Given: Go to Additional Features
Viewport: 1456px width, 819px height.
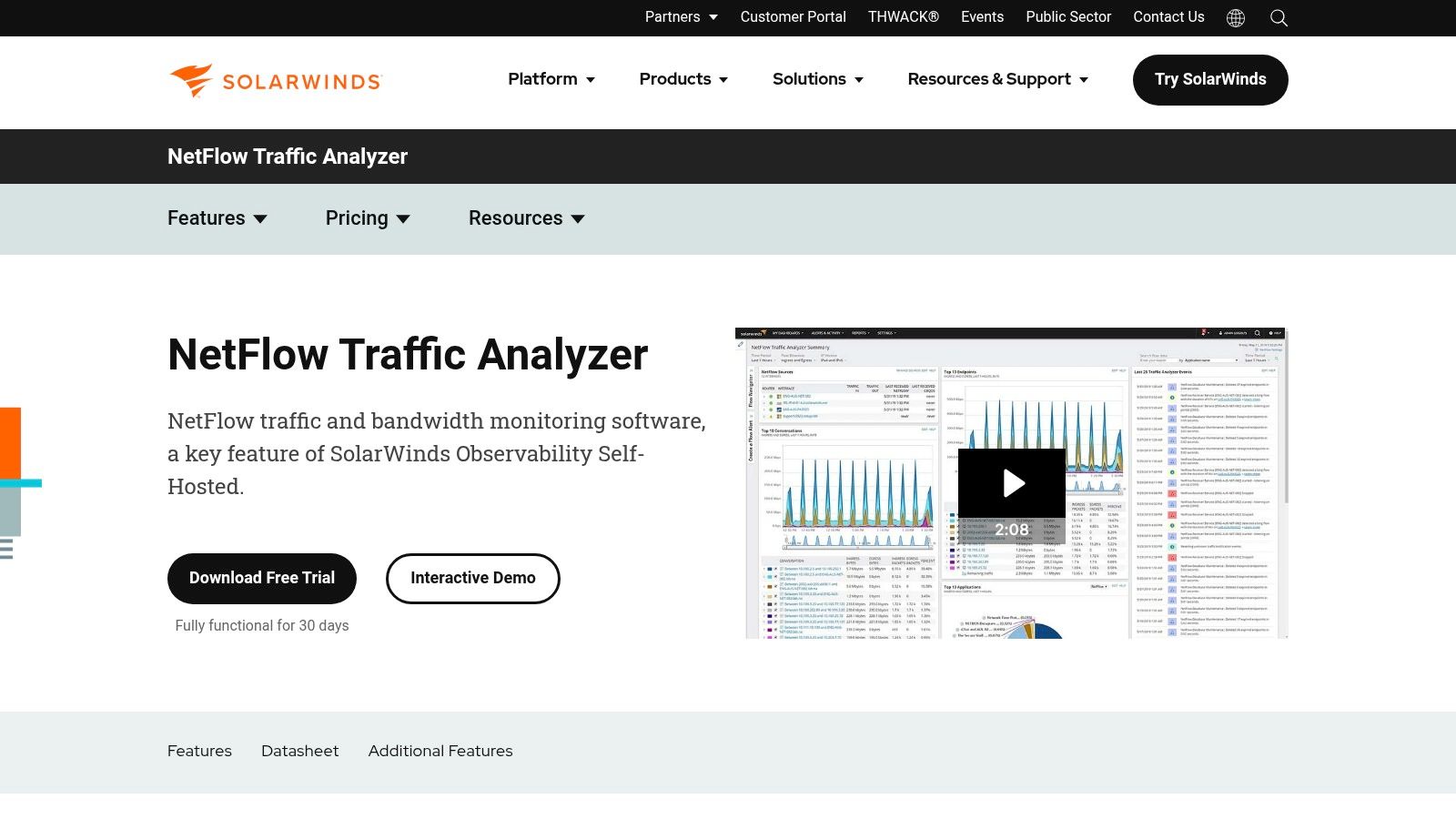Looking at the screenshot, I should (440, 751).
